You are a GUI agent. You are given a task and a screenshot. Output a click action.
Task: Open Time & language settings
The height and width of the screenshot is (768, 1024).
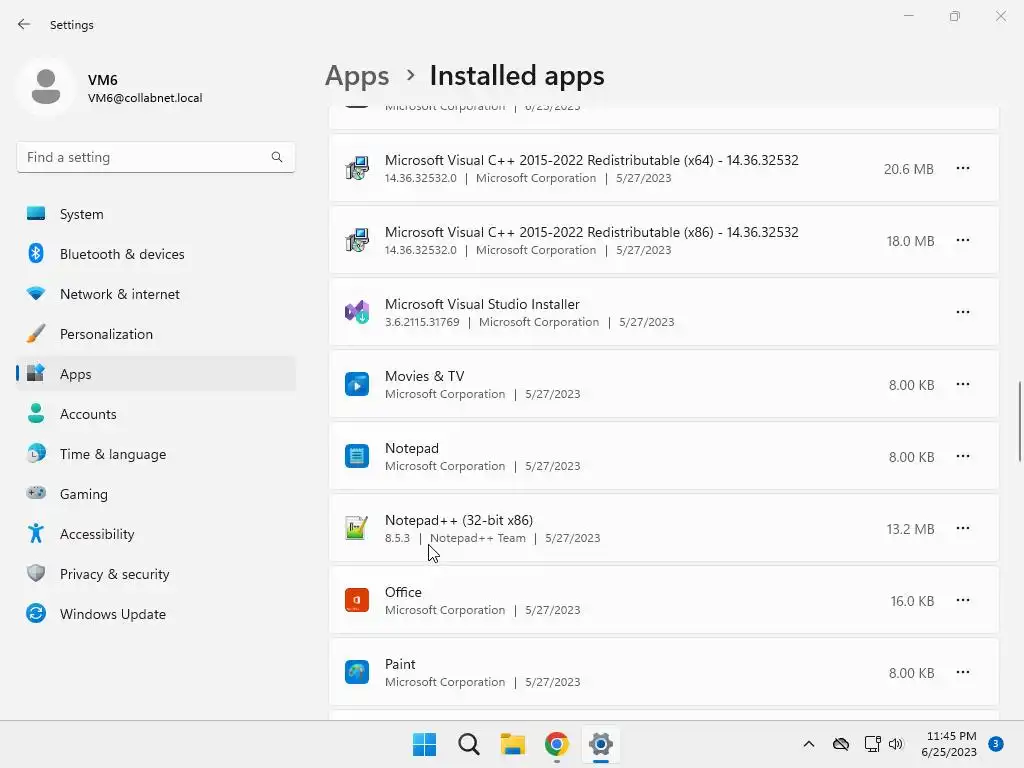coord(156,454)
